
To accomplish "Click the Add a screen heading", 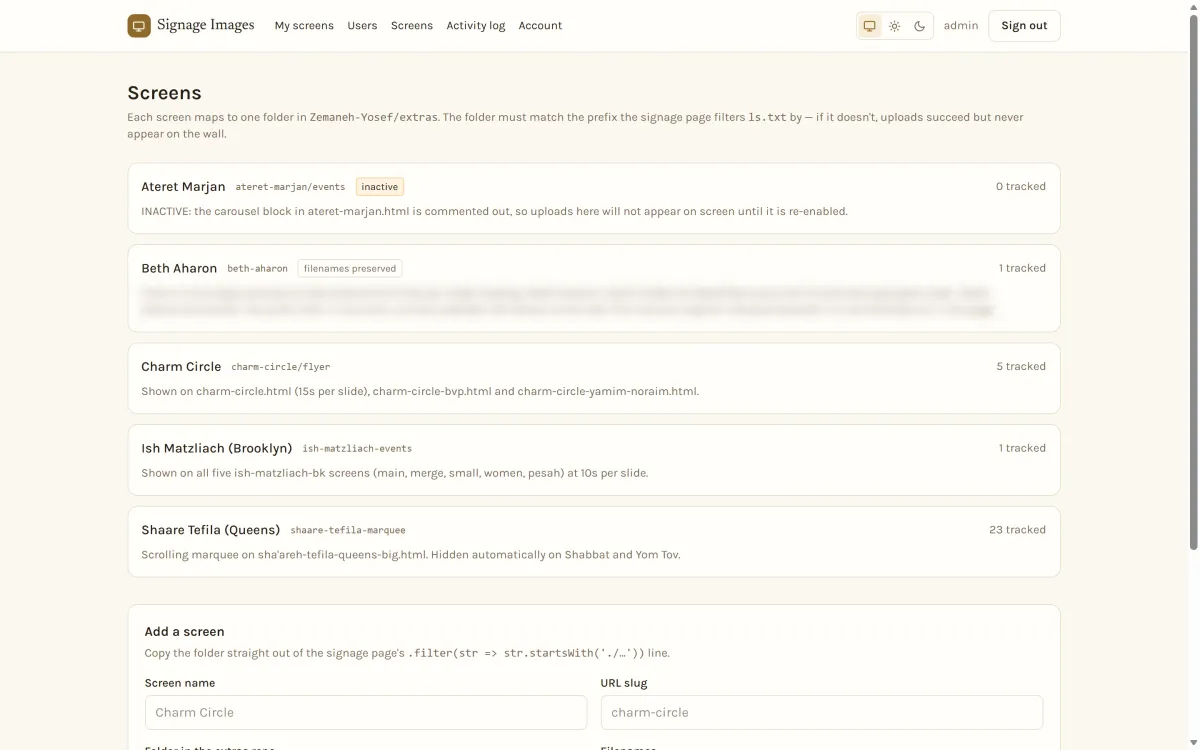I will click(184, 632).
